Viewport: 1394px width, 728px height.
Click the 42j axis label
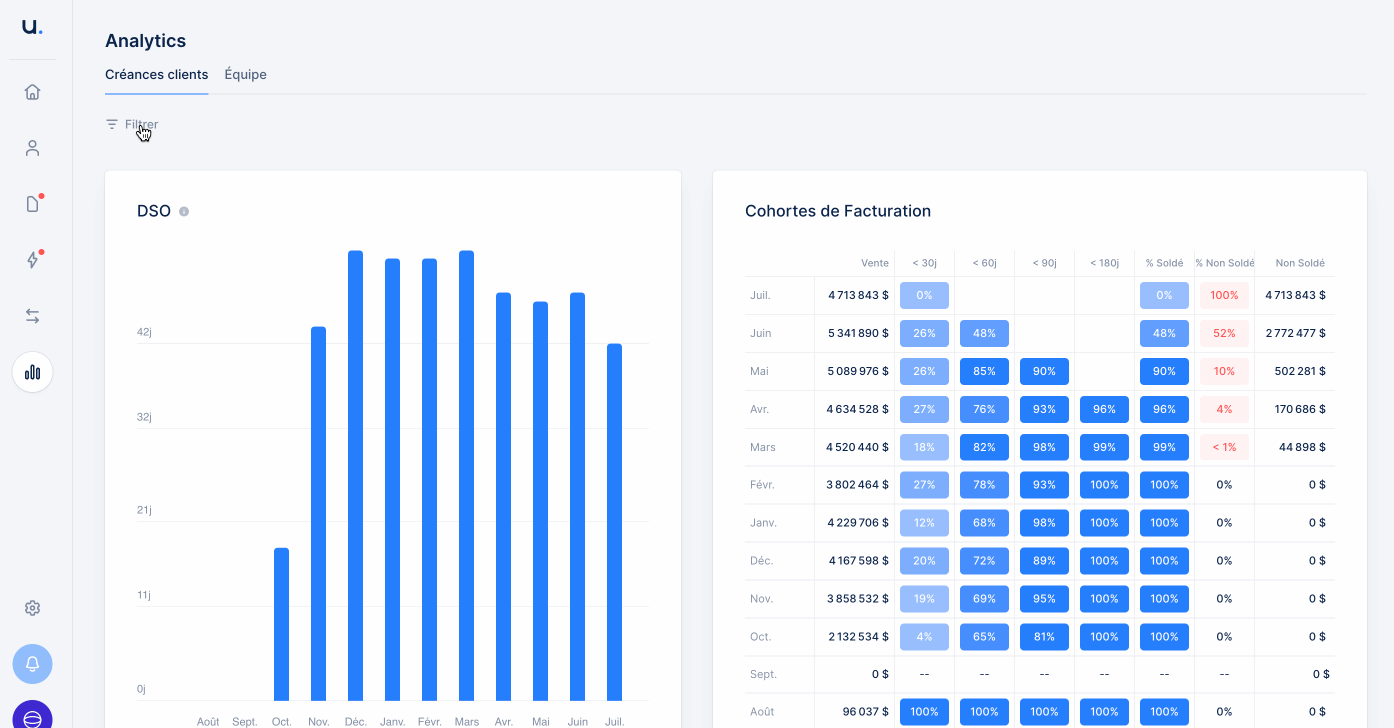click(x=144, y=332)
